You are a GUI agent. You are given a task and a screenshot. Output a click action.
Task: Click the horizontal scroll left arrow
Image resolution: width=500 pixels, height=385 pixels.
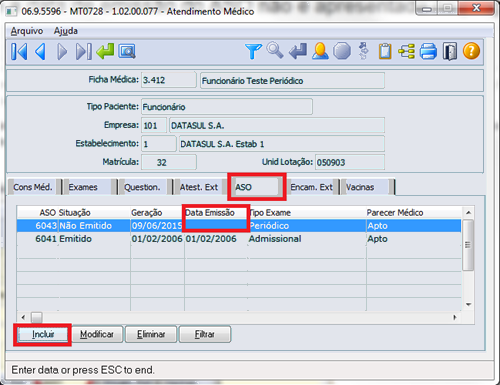tap(23, 317)
